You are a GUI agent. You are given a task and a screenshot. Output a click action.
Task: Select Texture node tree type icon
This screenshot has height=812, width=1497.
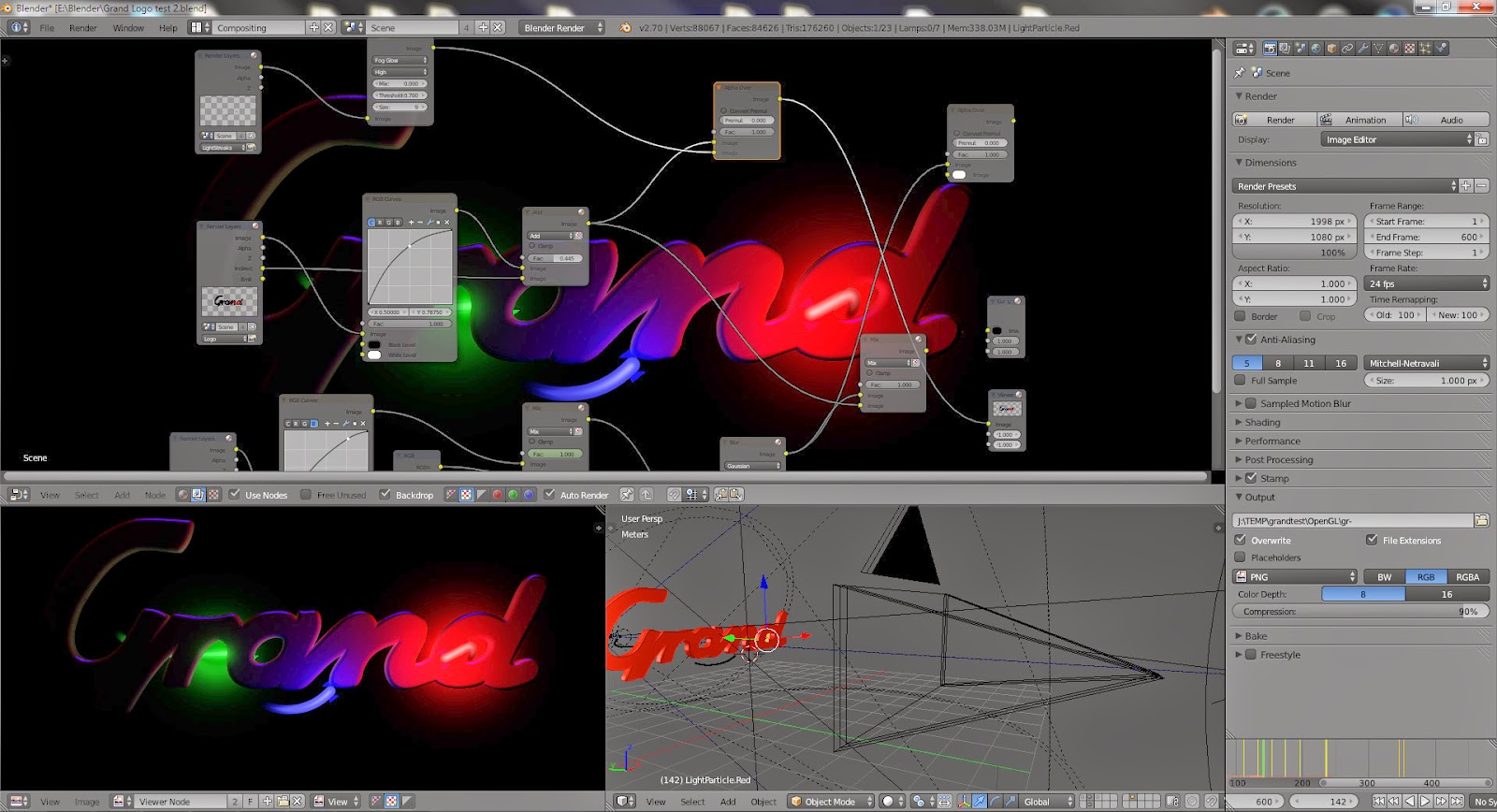pos(213,495)
